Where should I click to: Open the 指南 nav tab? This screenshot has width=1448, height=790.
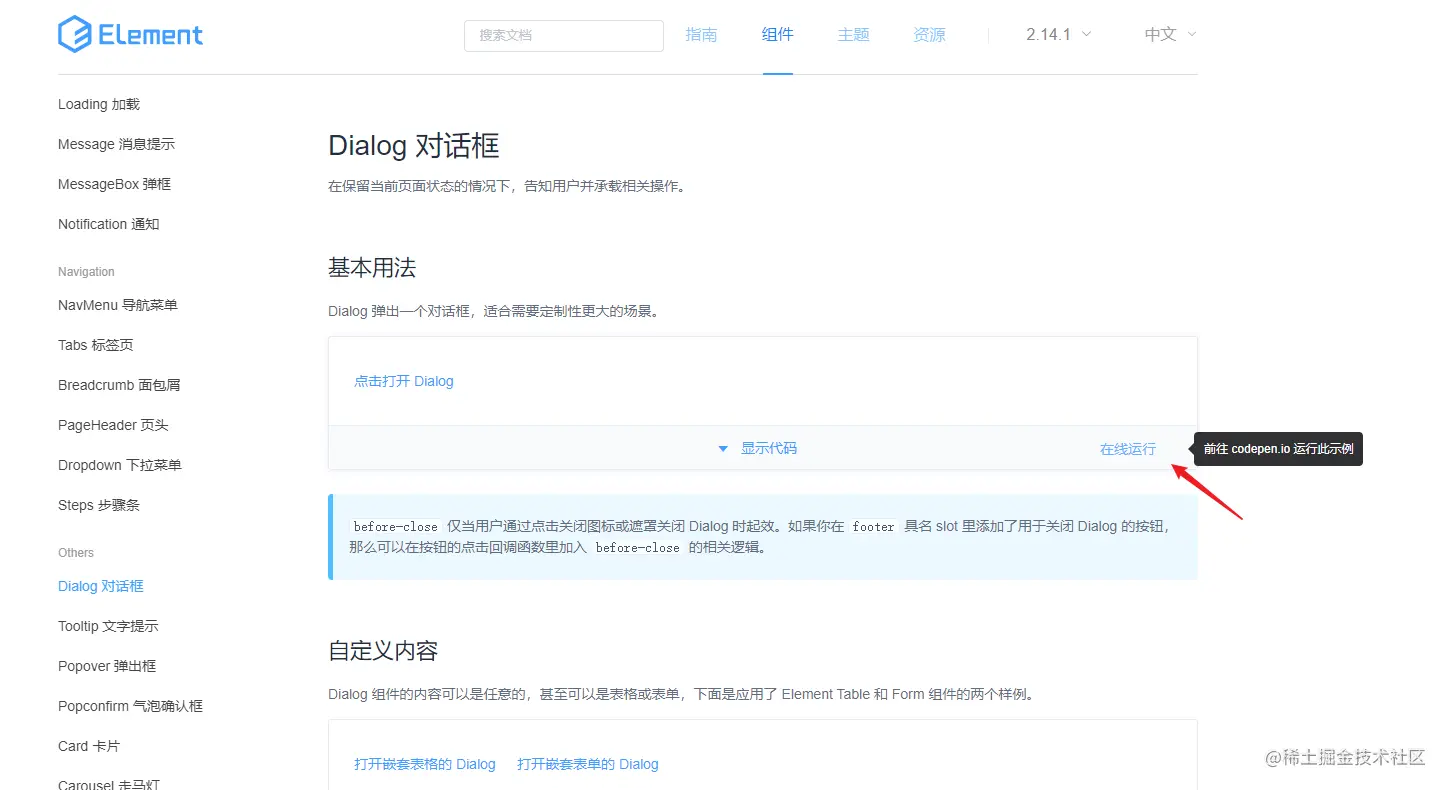point(701,34)
